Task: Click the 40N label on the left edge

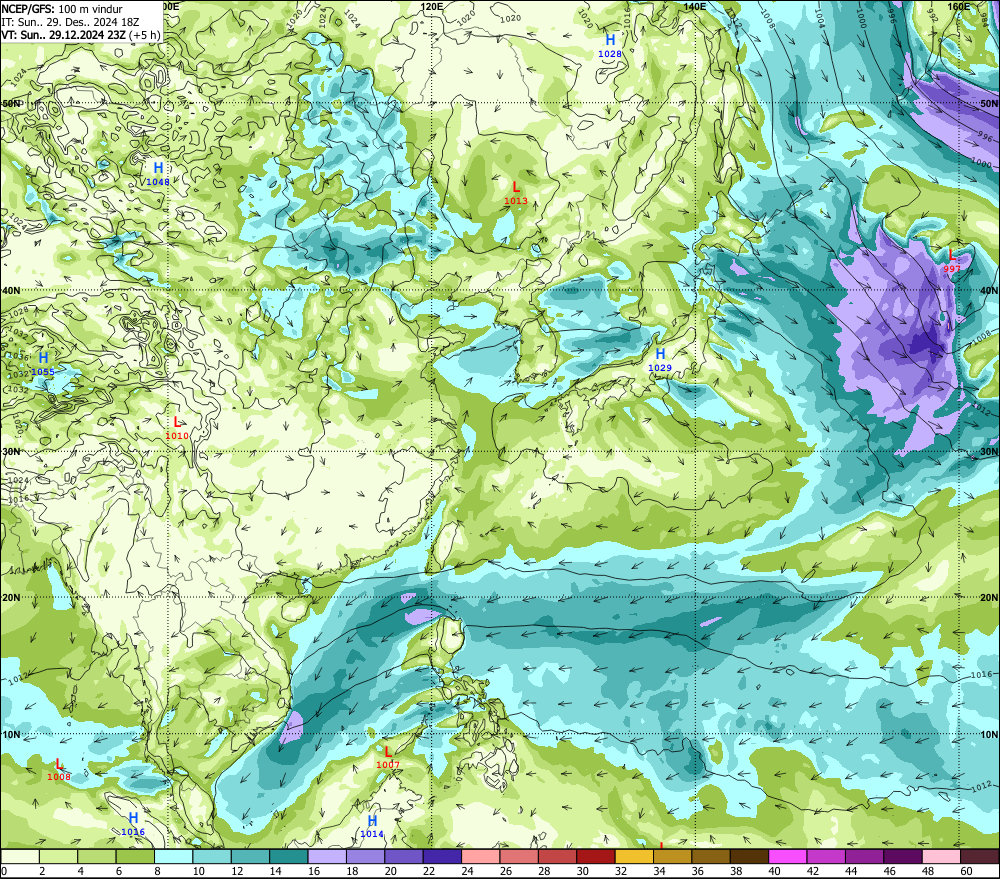Action: click(11, 290)
